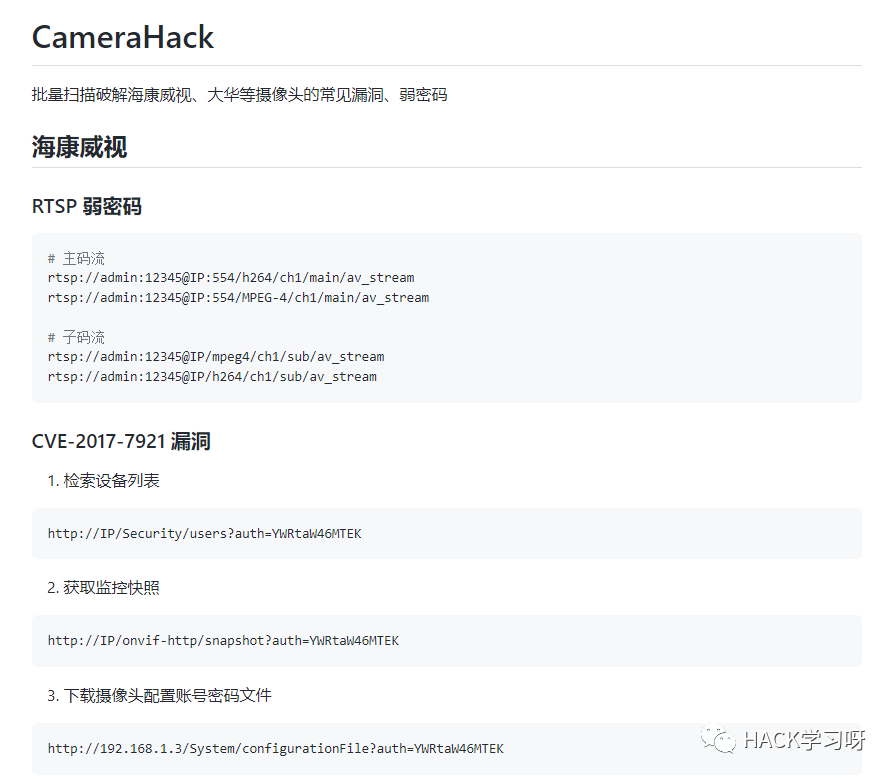894x779 pixels.
Task: Click the h264/ch1/sub/av_stream RTSP line
Action: tap(212, 377)
